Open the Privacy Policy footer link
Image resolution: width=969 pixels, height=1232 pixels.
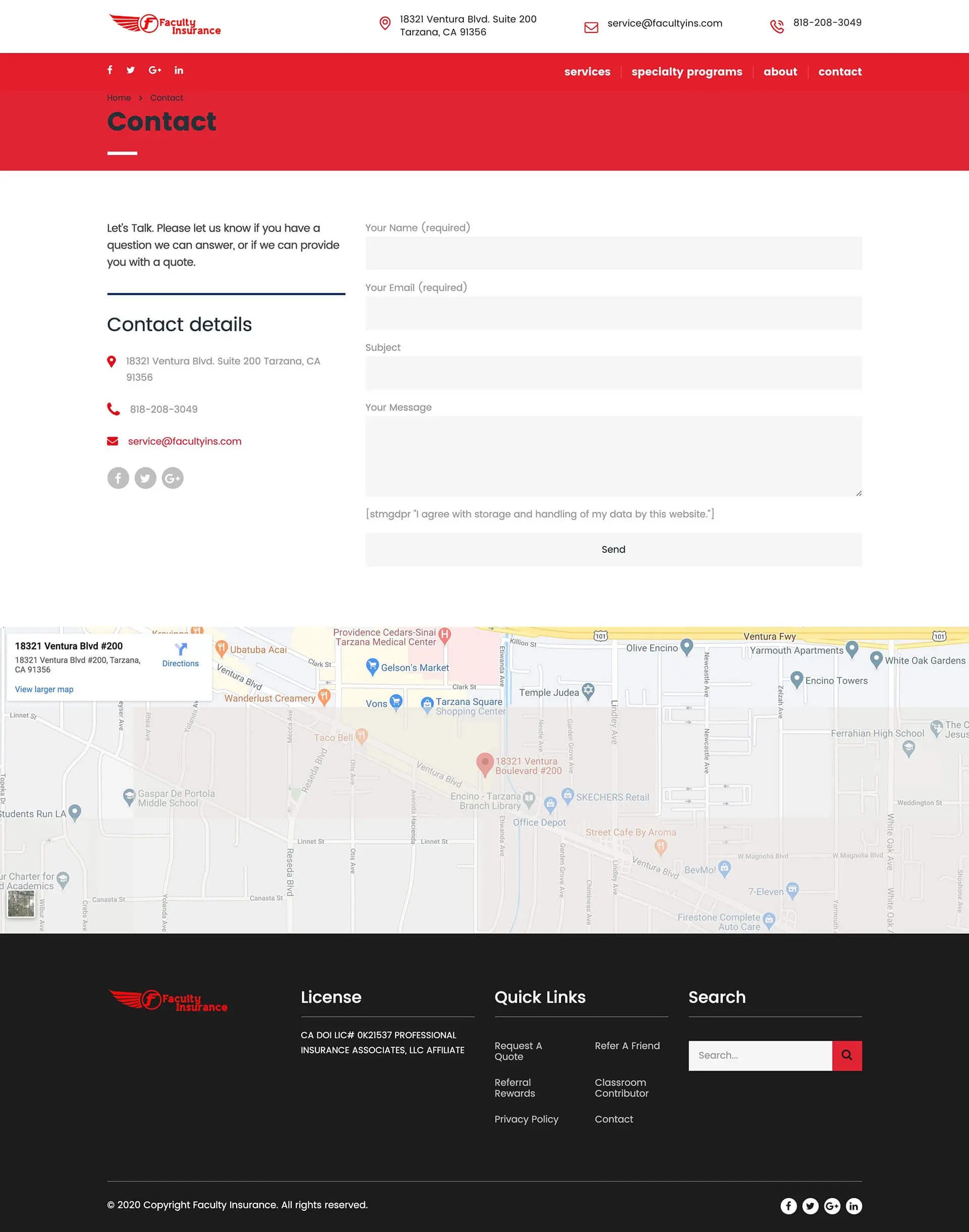[526, 1119]
